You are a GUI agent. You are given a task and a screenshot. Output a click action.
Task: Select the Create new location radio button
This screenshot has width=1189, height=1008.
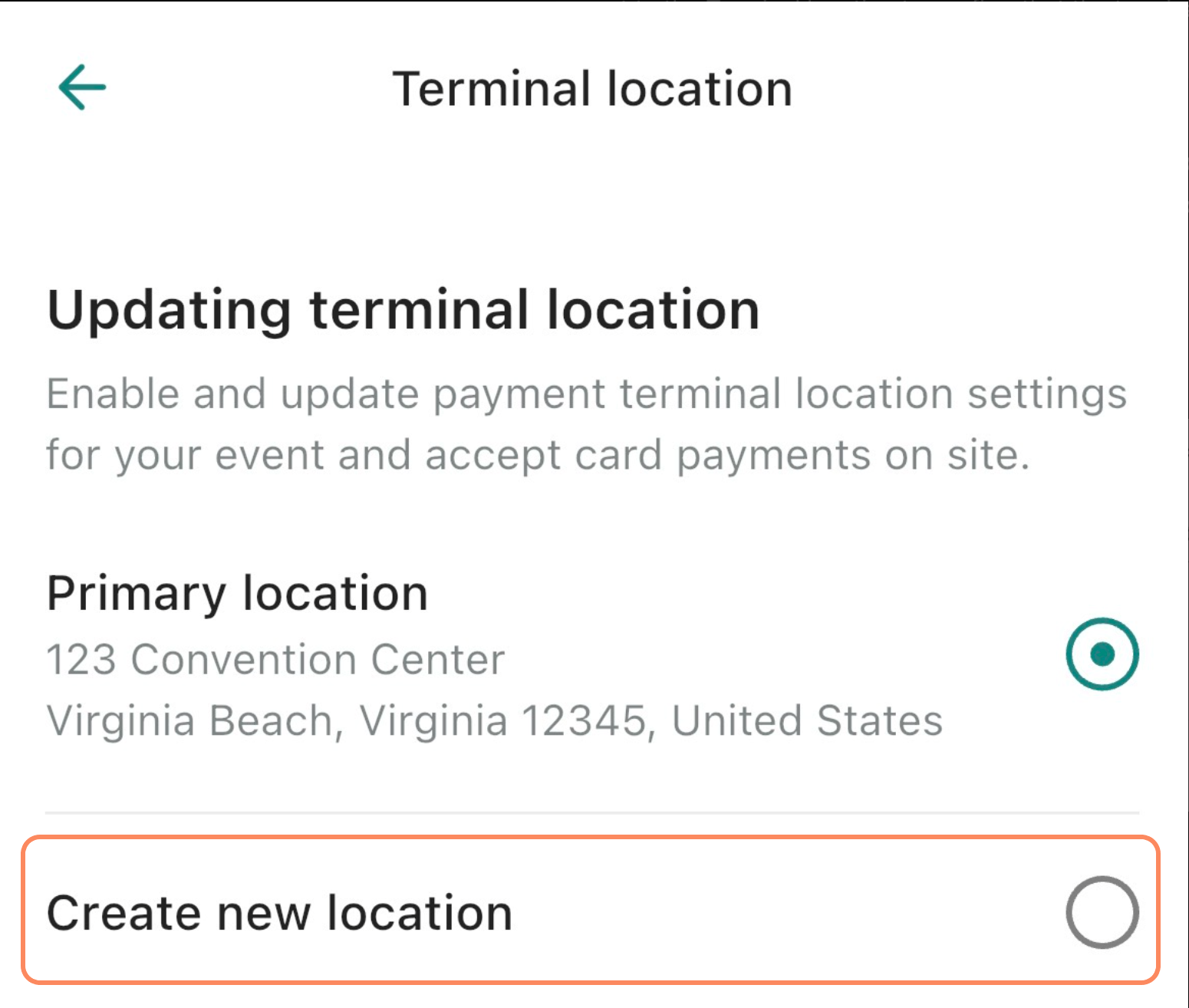pyautogui.click(x=1102, y=911)
